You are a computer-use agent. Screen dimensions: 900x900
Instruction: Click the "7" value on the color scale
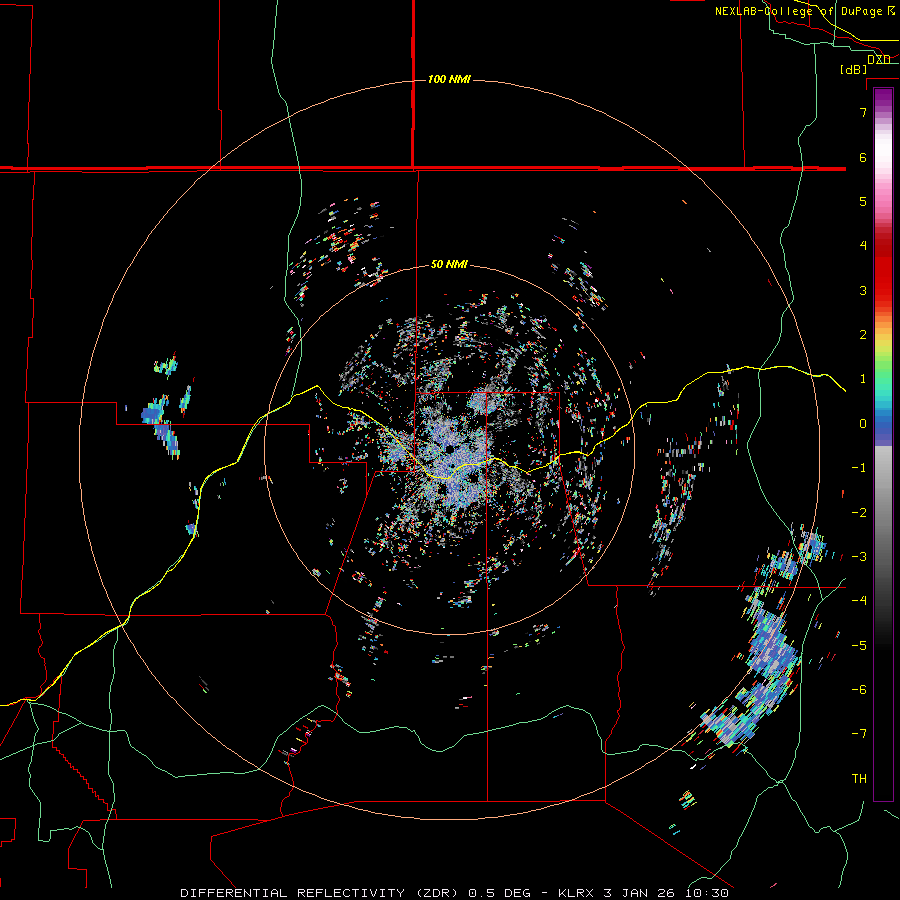[x=863, y=112]
